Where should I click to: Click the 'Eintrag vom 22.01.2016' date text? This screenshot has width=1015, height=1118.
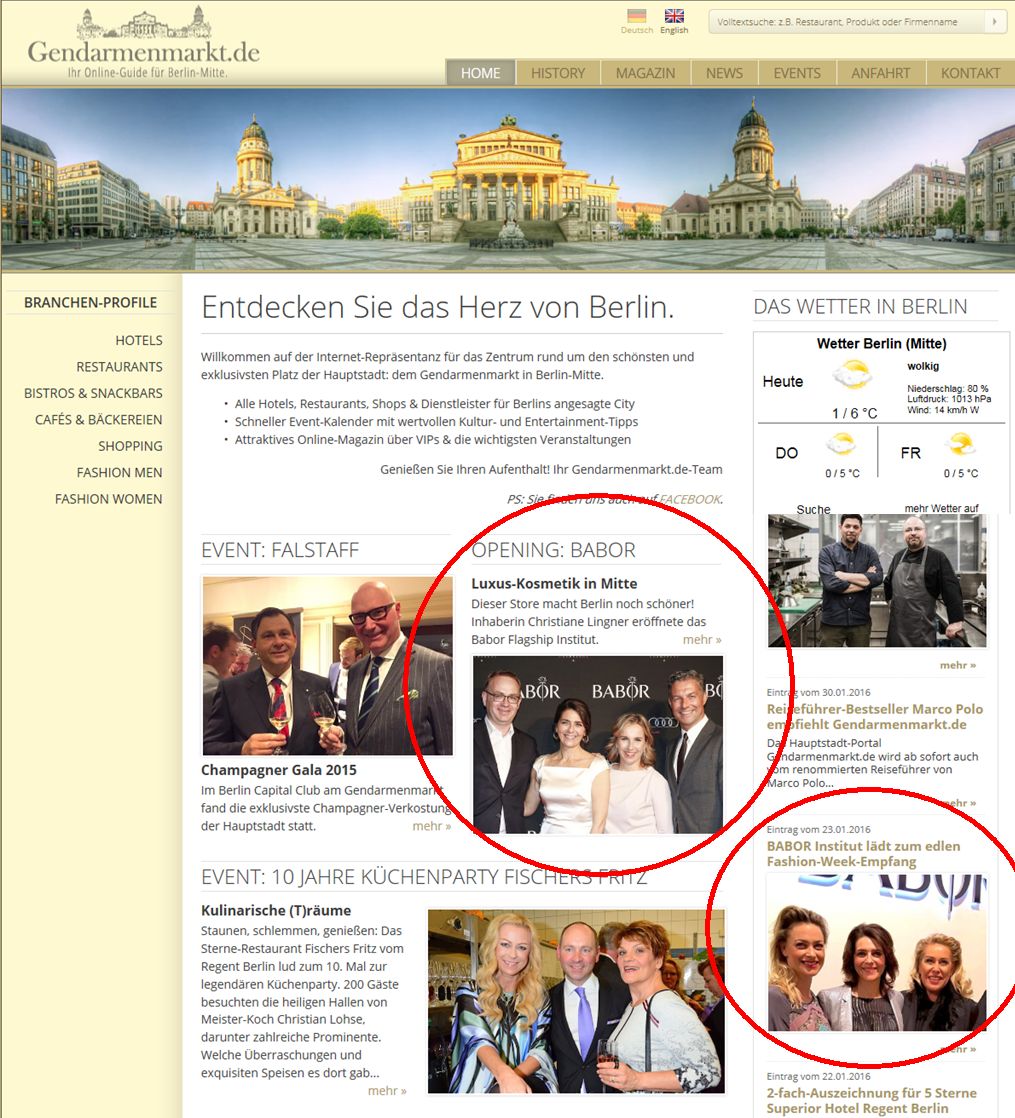[818, 1077]
